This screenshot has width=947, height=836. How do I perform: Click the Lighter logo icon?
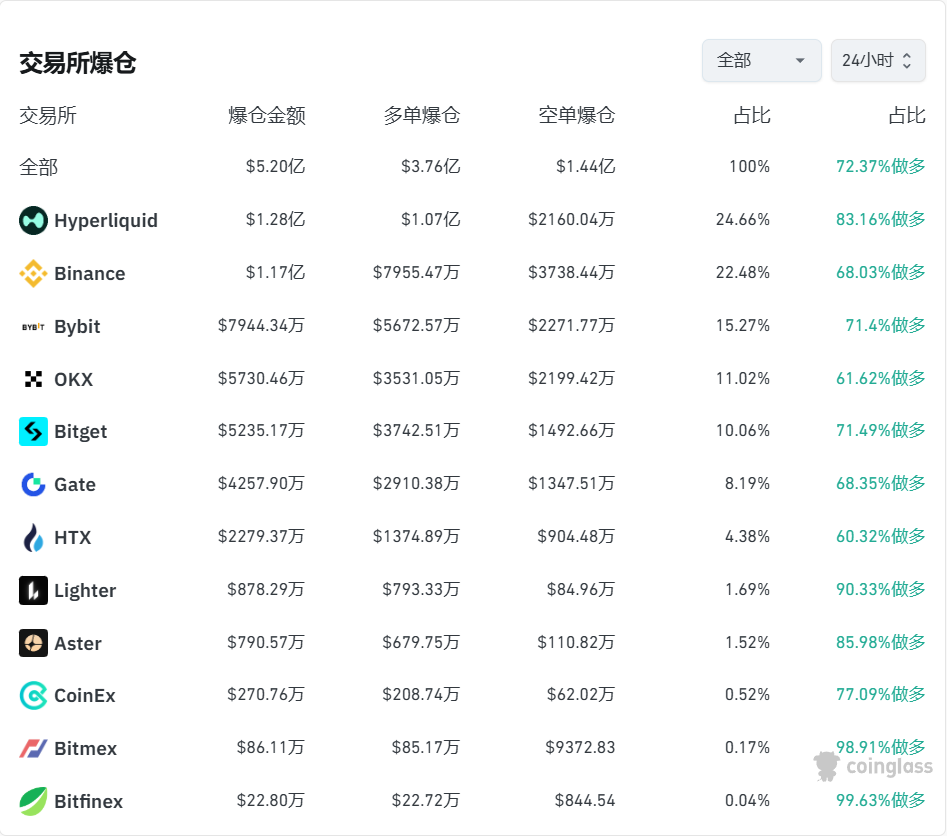point(33,590)
